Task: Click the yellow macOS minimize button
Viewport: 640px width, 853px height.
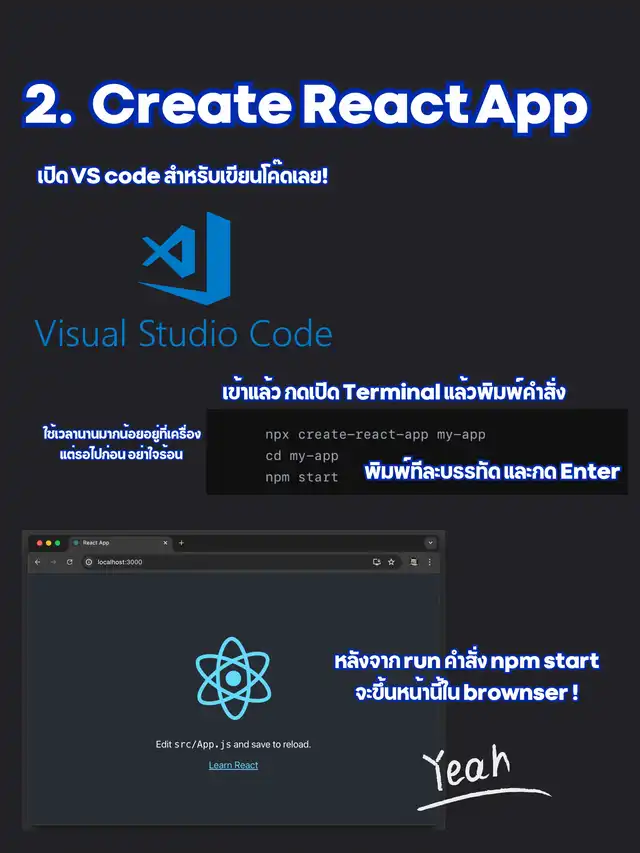Action: pos(49,542)
